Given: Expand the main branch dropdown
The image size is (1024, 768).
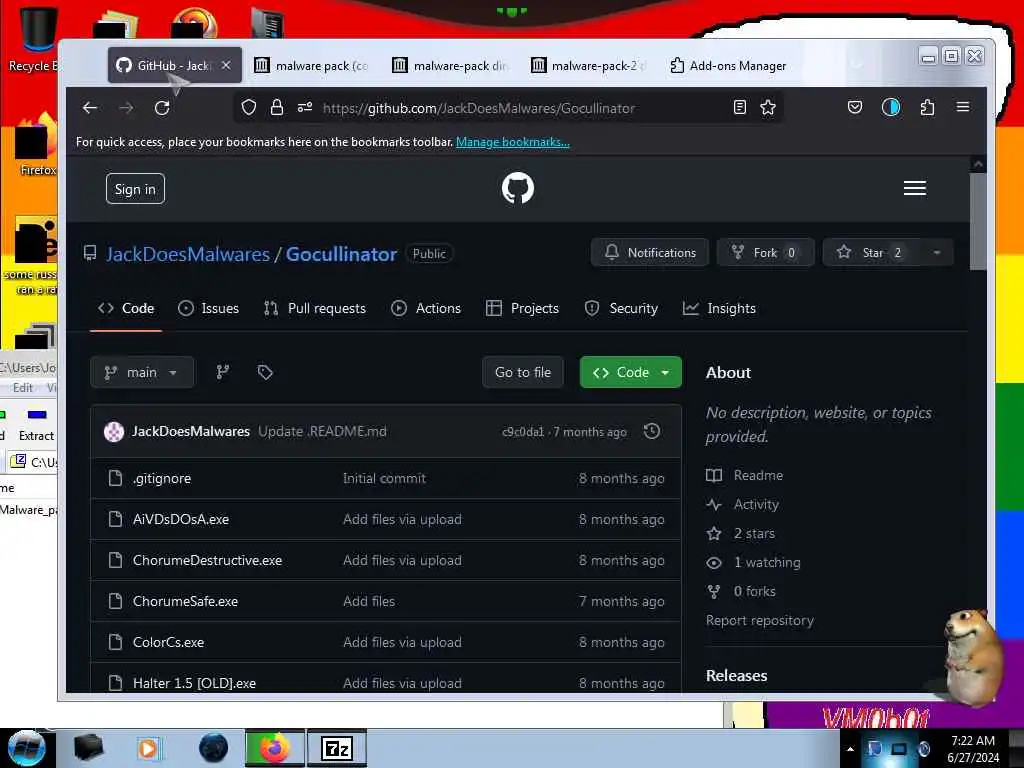Looking at the screenshot, I should (142, 372).
